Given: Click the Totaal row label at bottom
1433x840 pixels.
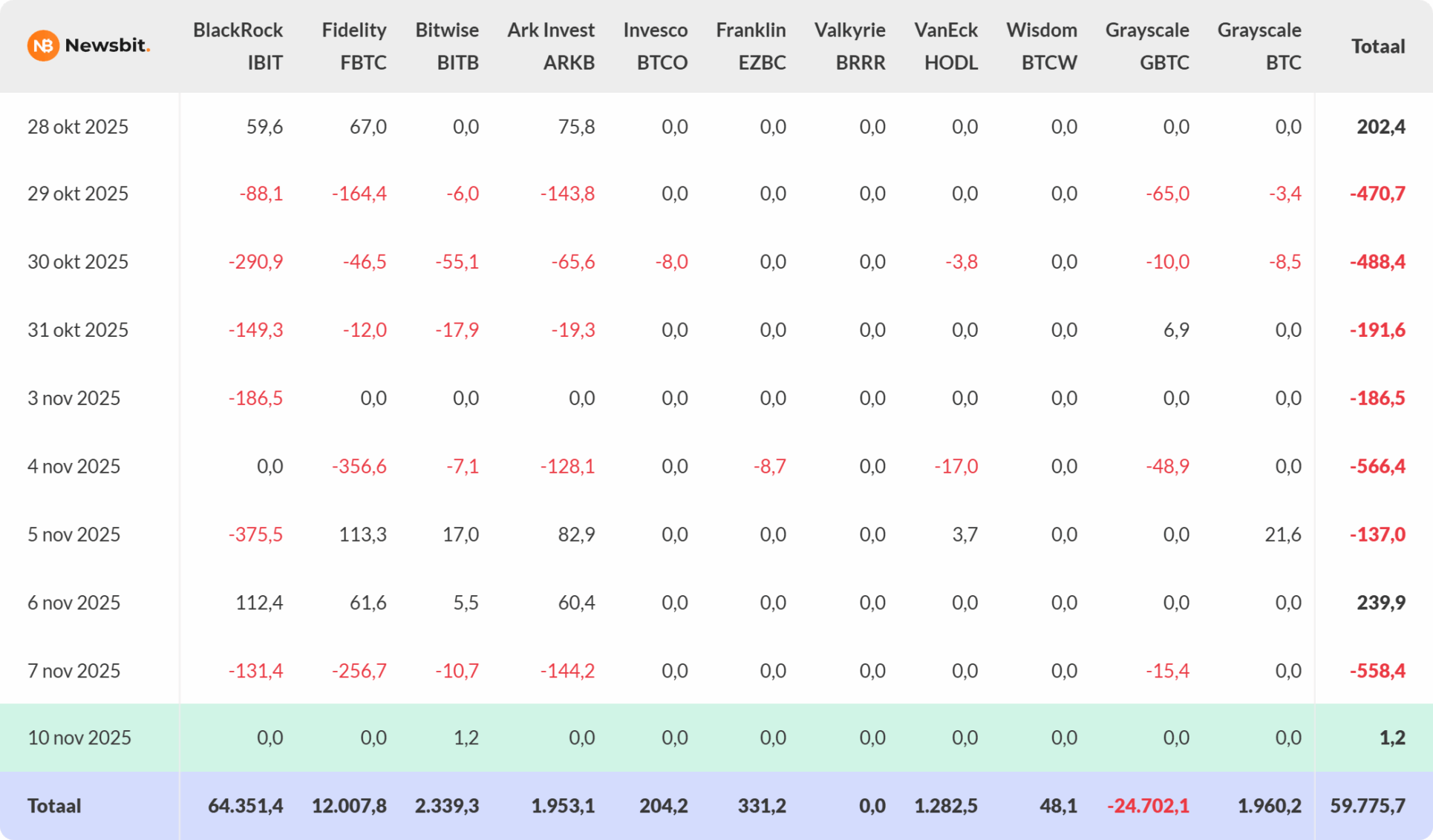Looking at the screenshot, I should pyautogui.click(x=54, y=806).
